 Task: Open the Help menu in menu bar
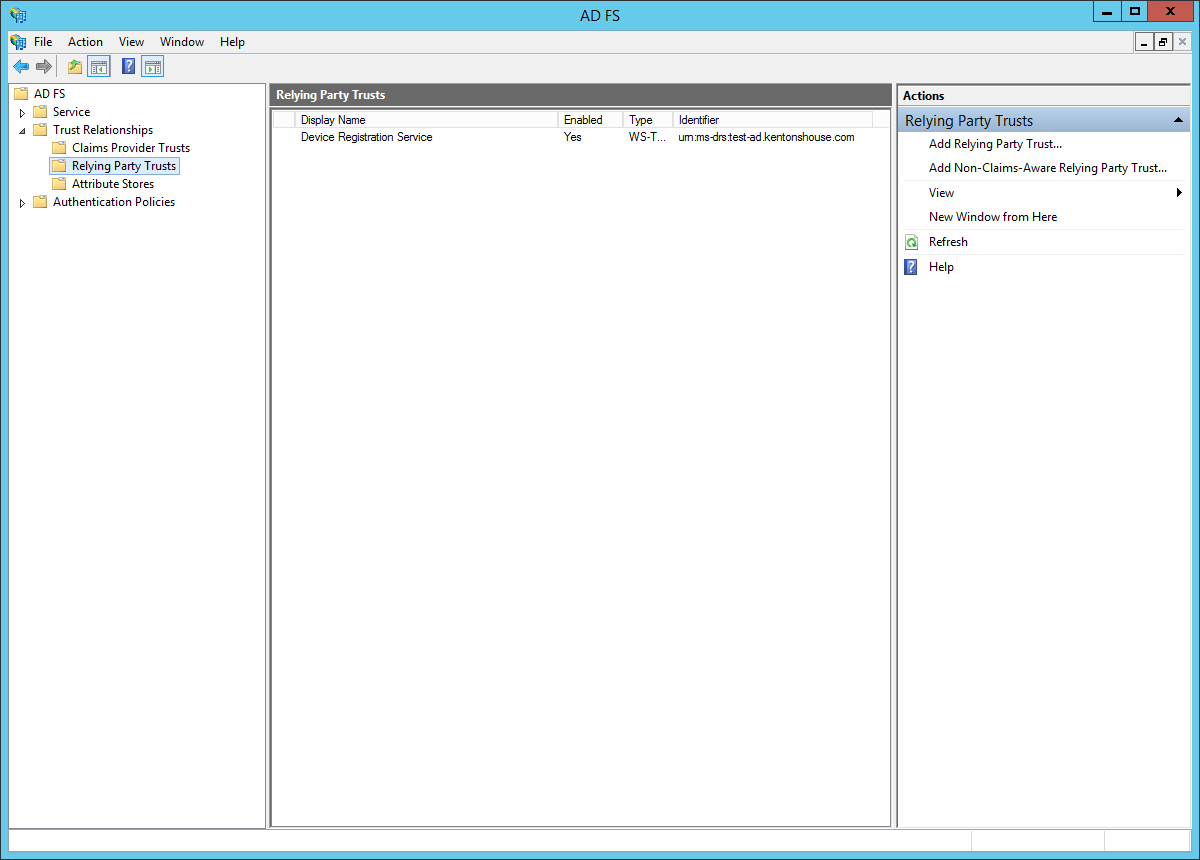(x=232, y=42)
